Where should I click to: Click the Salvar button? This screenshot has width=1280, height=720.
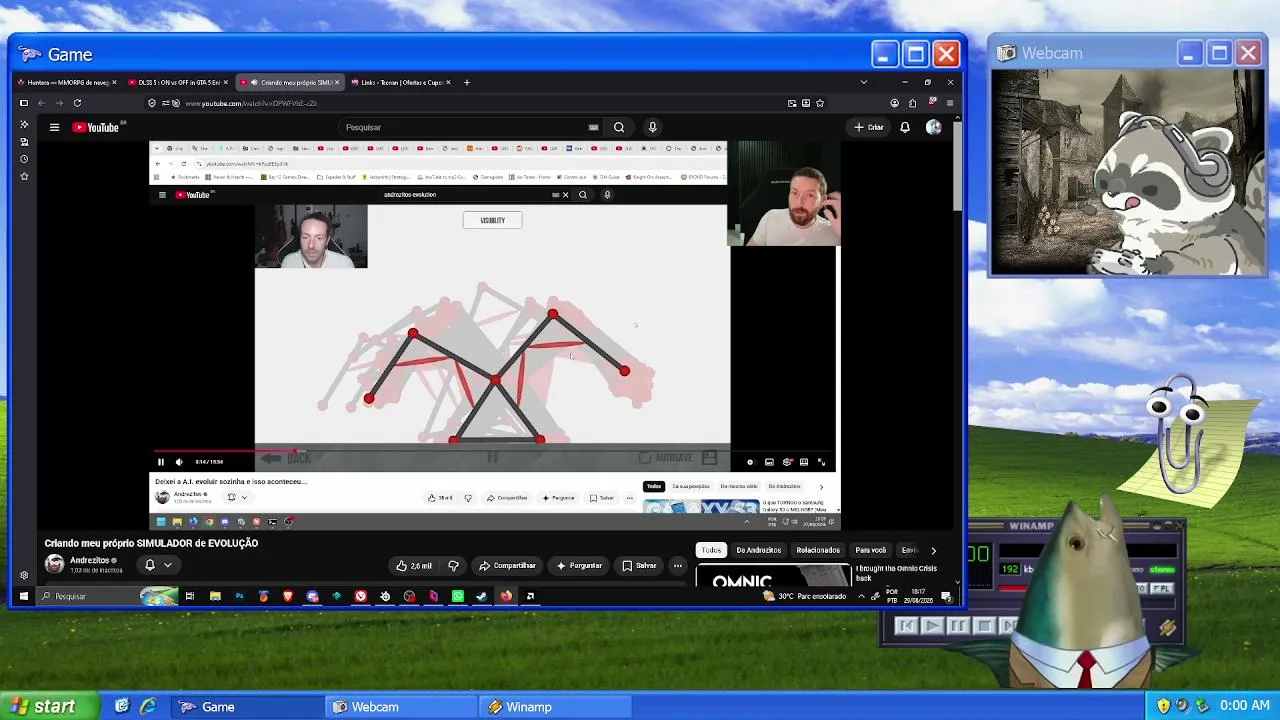click(639, 566)
